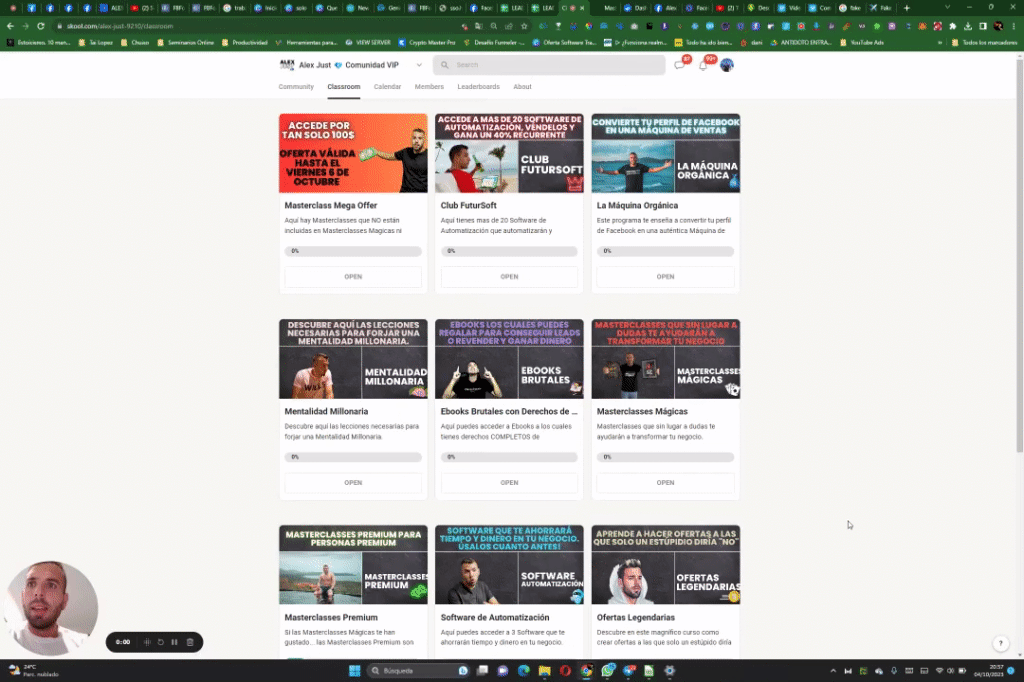The height and width of the screenshot is (682, 1024).
Task: Open the Crypto Master Pro bookmark
Action: [x=426, y=42]
